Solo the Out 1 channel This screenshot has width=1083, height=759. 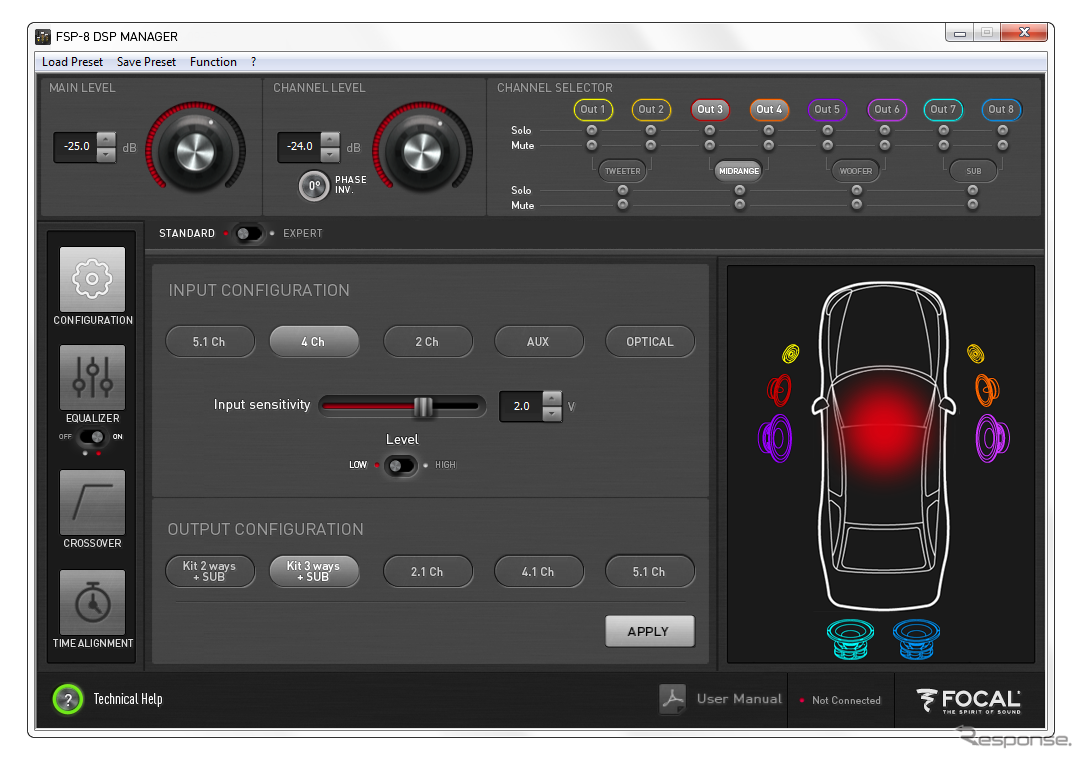click(592, 130)
